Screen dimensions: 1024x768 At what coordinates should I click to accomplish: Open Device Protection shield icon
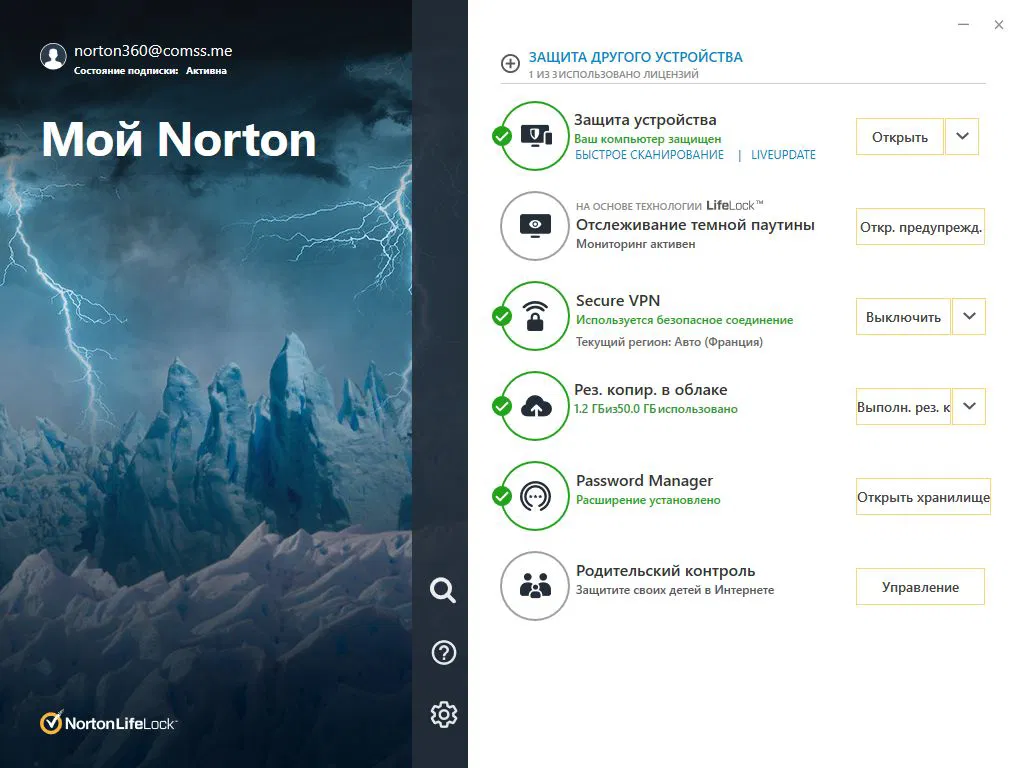tap(535, 136)
